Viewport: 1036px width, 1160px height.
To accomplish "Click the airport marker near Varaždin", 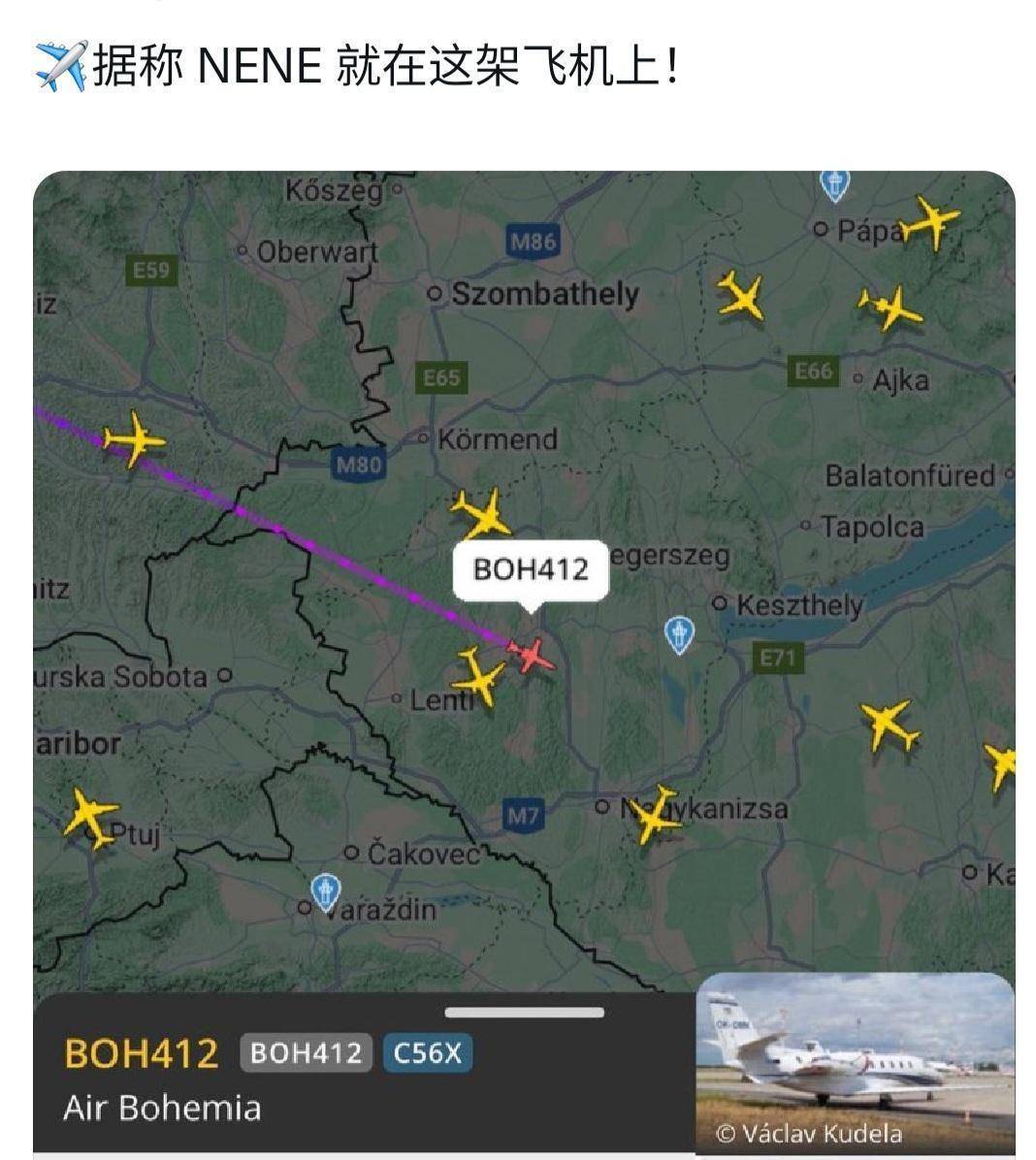I will pos(326,890).
